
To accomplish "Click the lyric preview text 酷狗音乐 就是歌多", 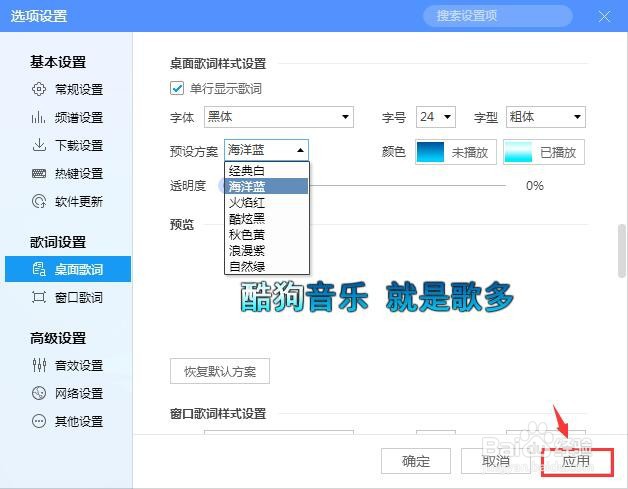I will click(377, 297).
